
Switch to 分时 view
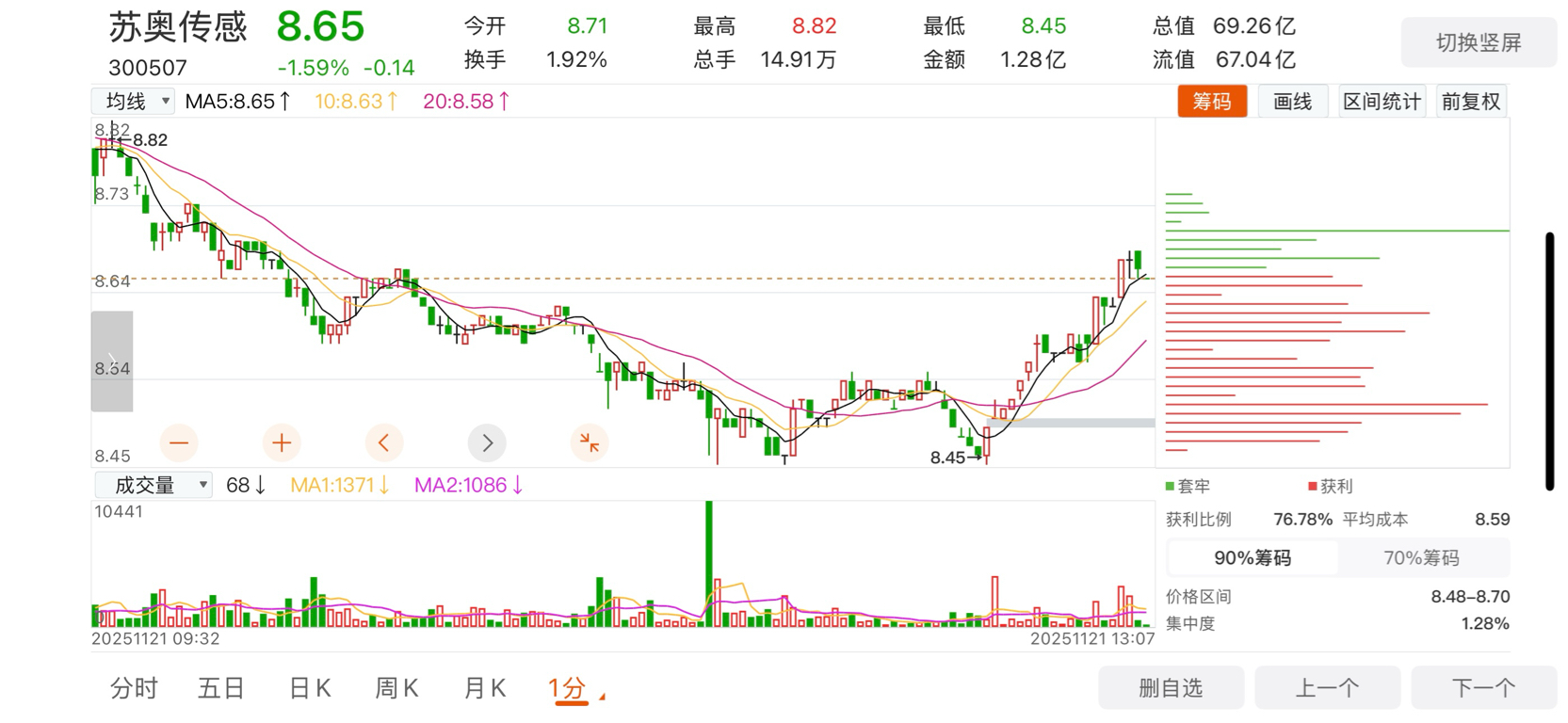134,688
